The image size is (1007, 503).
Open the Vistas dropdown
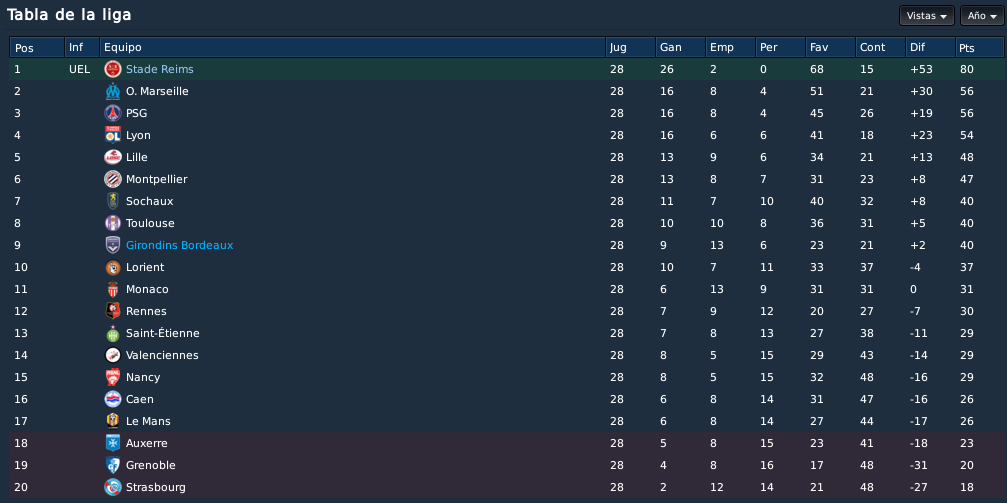[x=926, y=16]
